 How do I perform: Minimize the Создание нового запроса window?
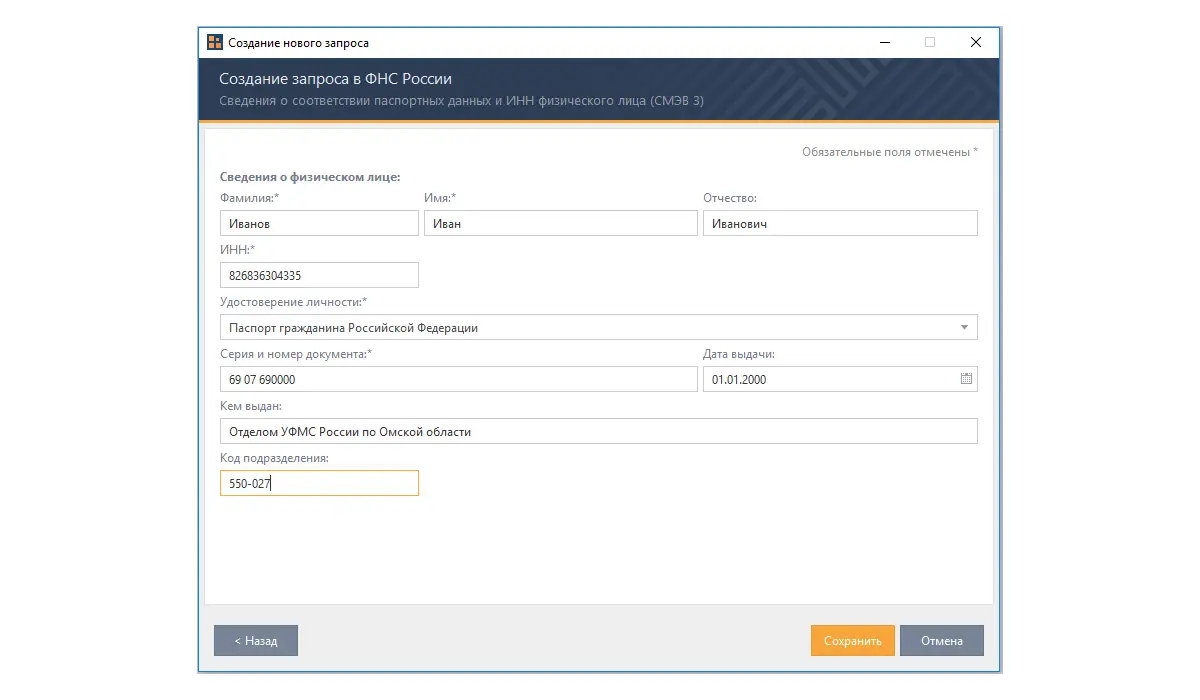[x=885, y=43]
